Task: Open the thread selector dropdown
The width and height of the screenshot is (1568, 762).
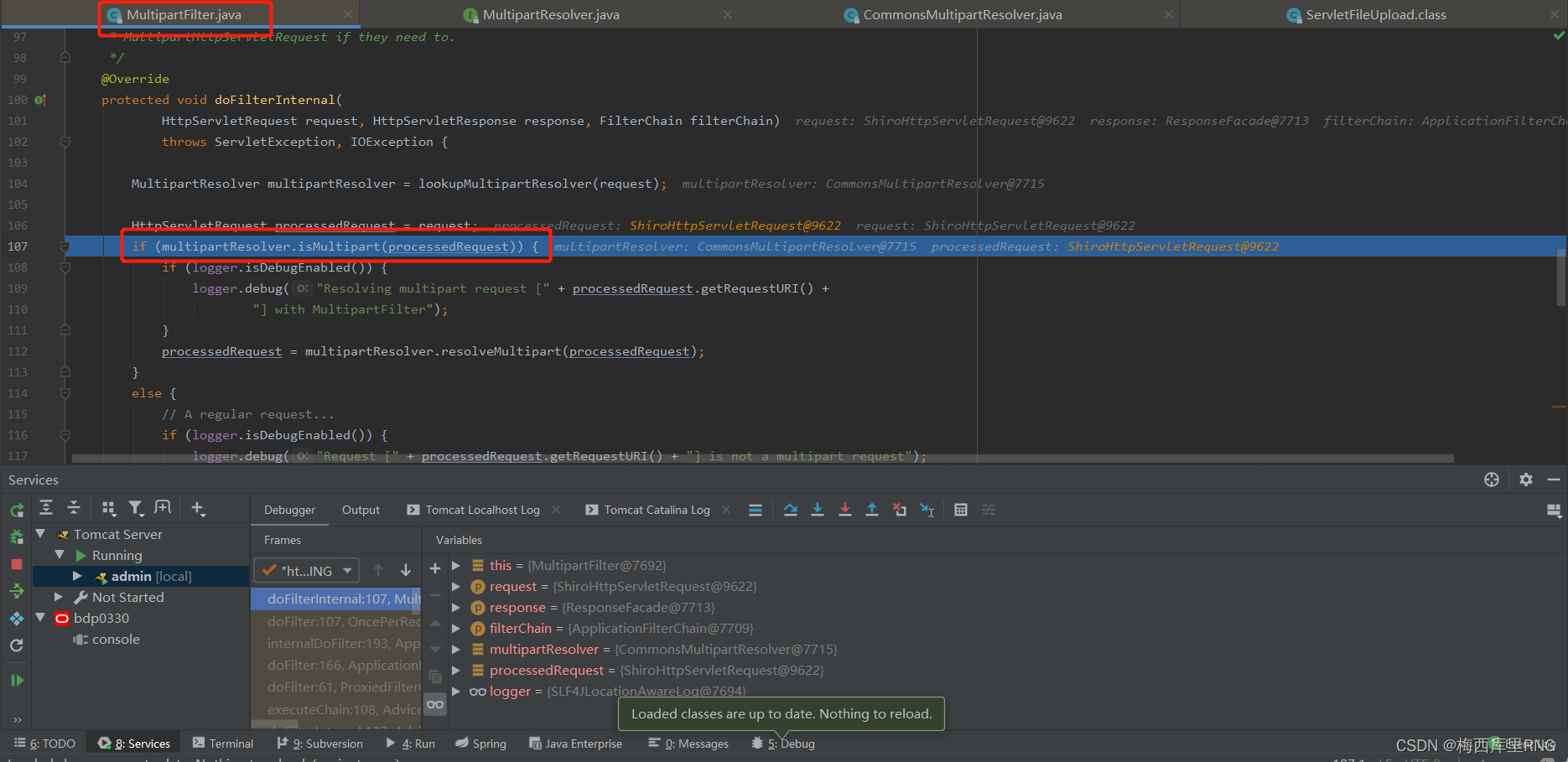Action: (307, 571)
